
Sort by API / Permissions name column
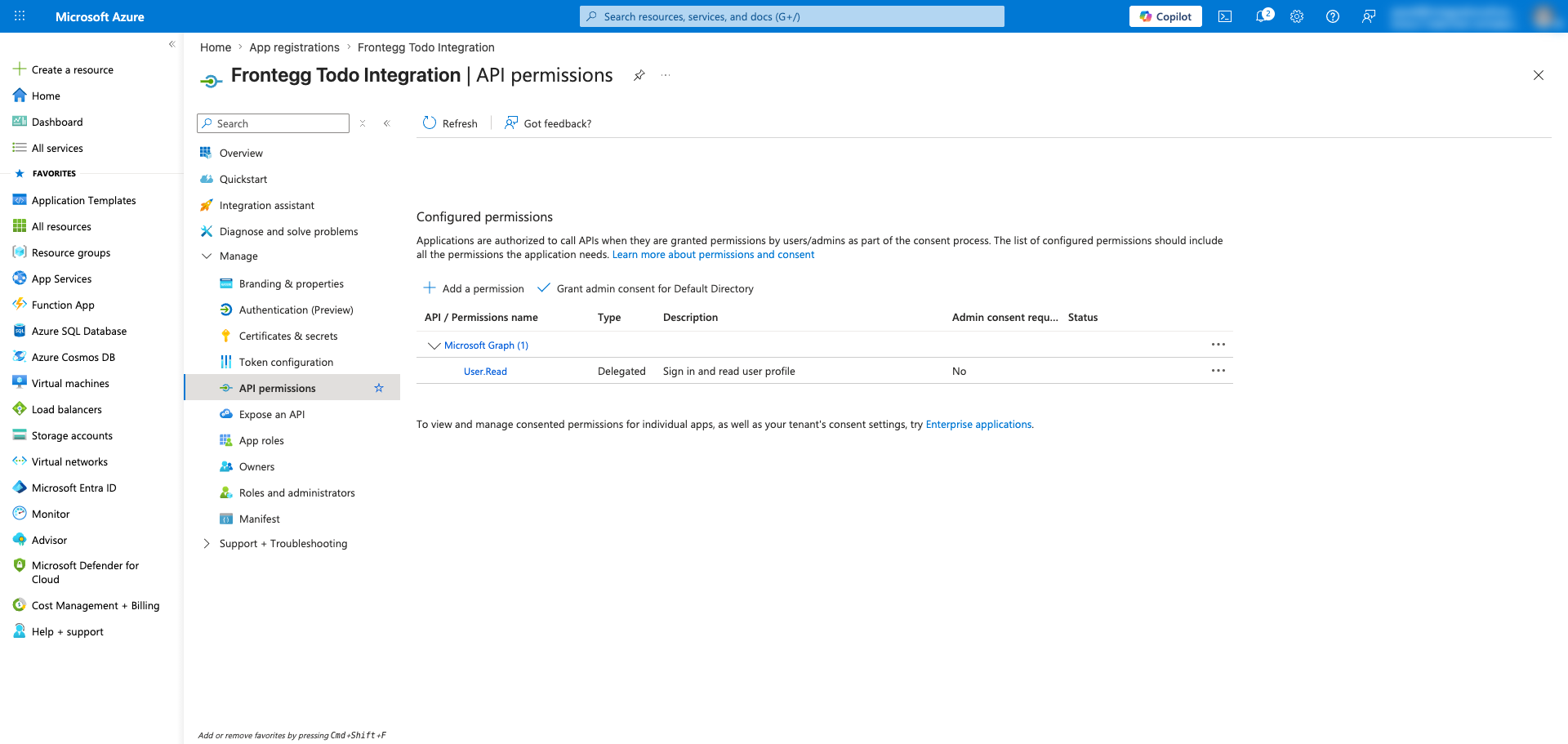[x=481, y=318]
